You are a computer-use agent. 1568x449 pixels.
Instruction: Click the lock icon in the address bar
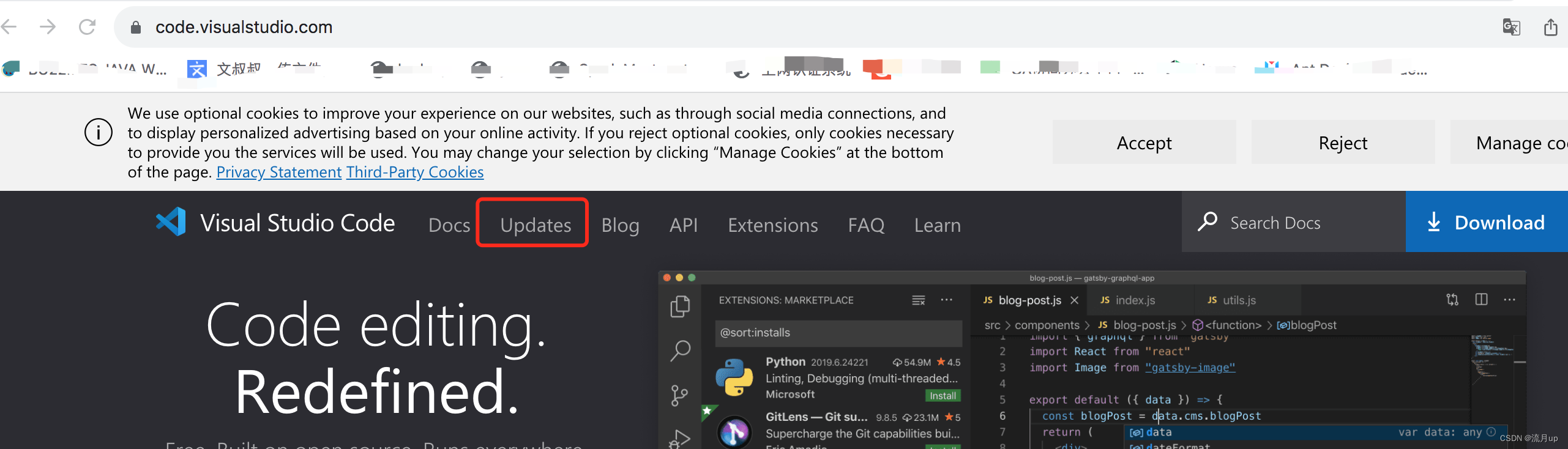136,27
